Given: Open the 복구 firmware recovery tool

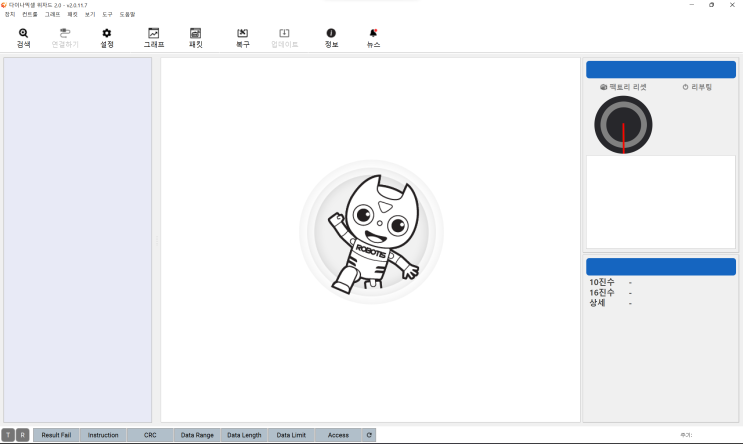Looking at the screenshot, I should point(243,38).
